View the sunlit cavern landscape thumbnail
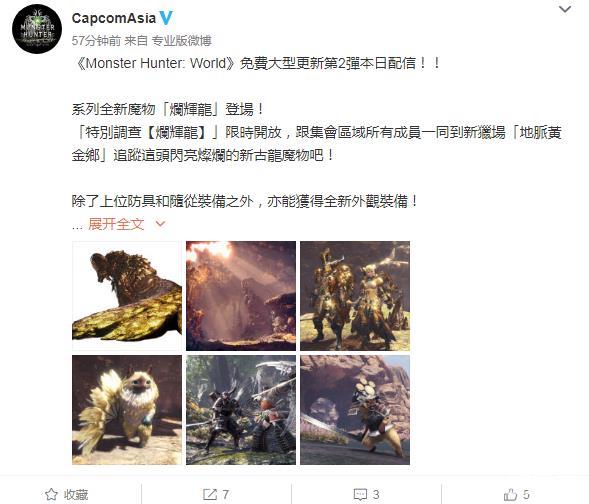The width and height of the screenshot is (589, 504). (x=241, y=296)
